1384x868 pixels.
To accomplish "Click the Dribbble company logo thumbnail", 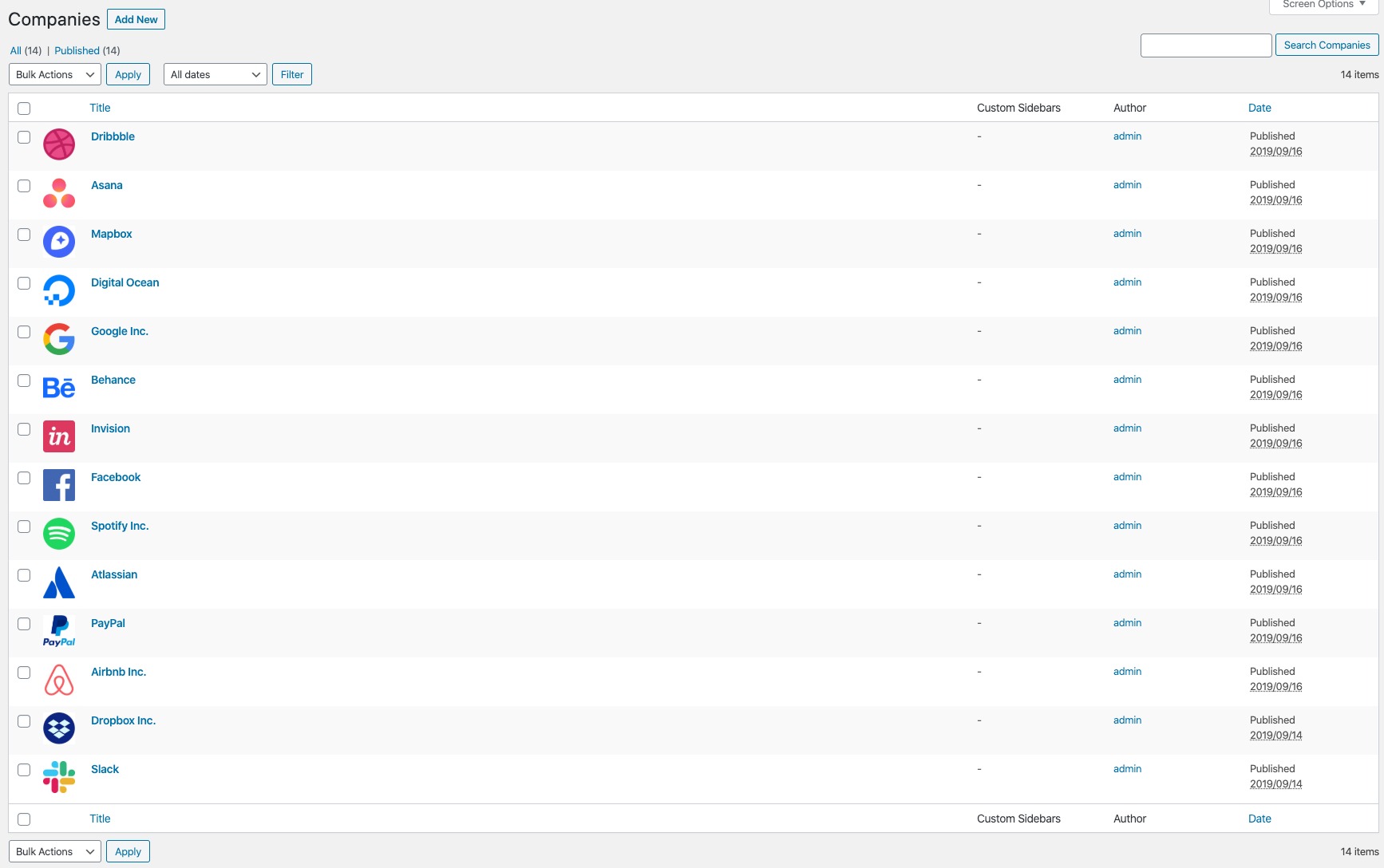I will pos(59,145).
